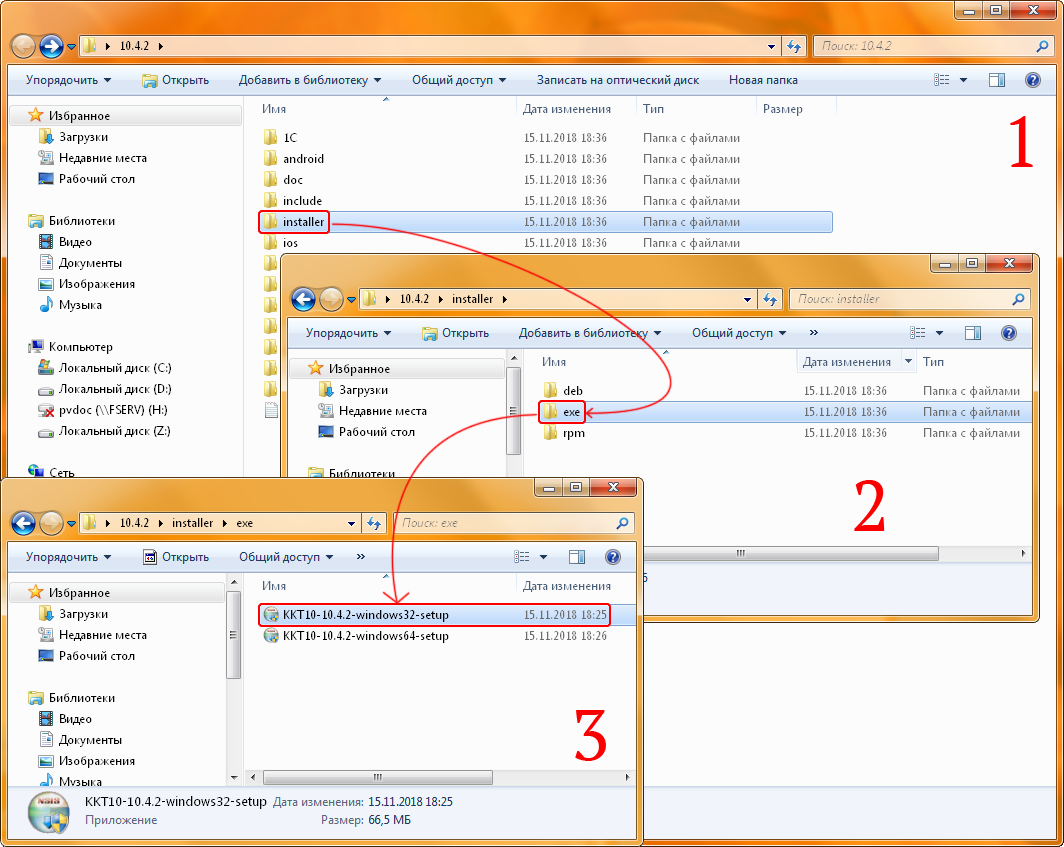Click the help icon in top window toolbar

coord(1032,80)
